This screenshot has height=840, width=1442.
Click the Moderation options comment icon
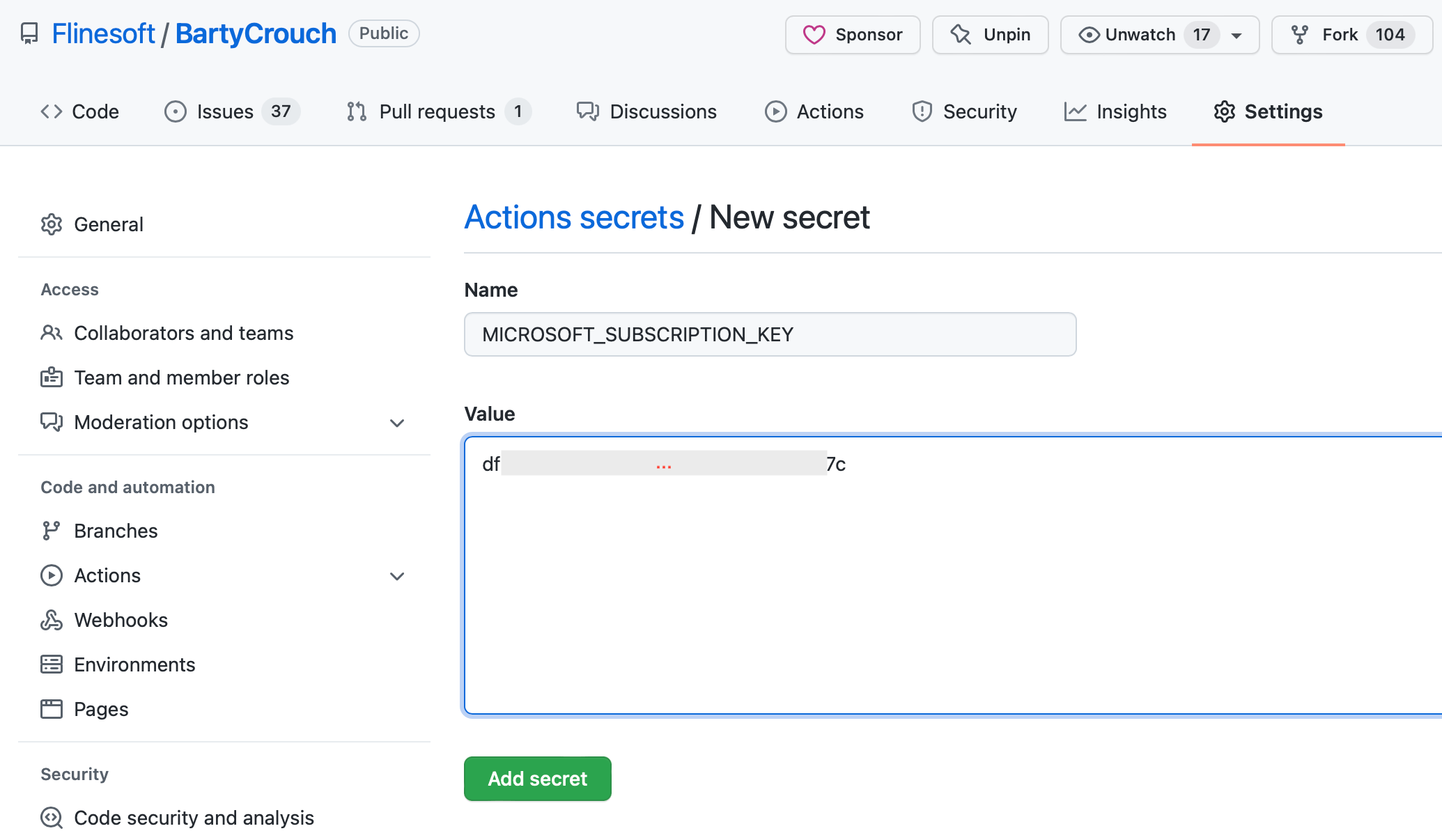point(52,422)
